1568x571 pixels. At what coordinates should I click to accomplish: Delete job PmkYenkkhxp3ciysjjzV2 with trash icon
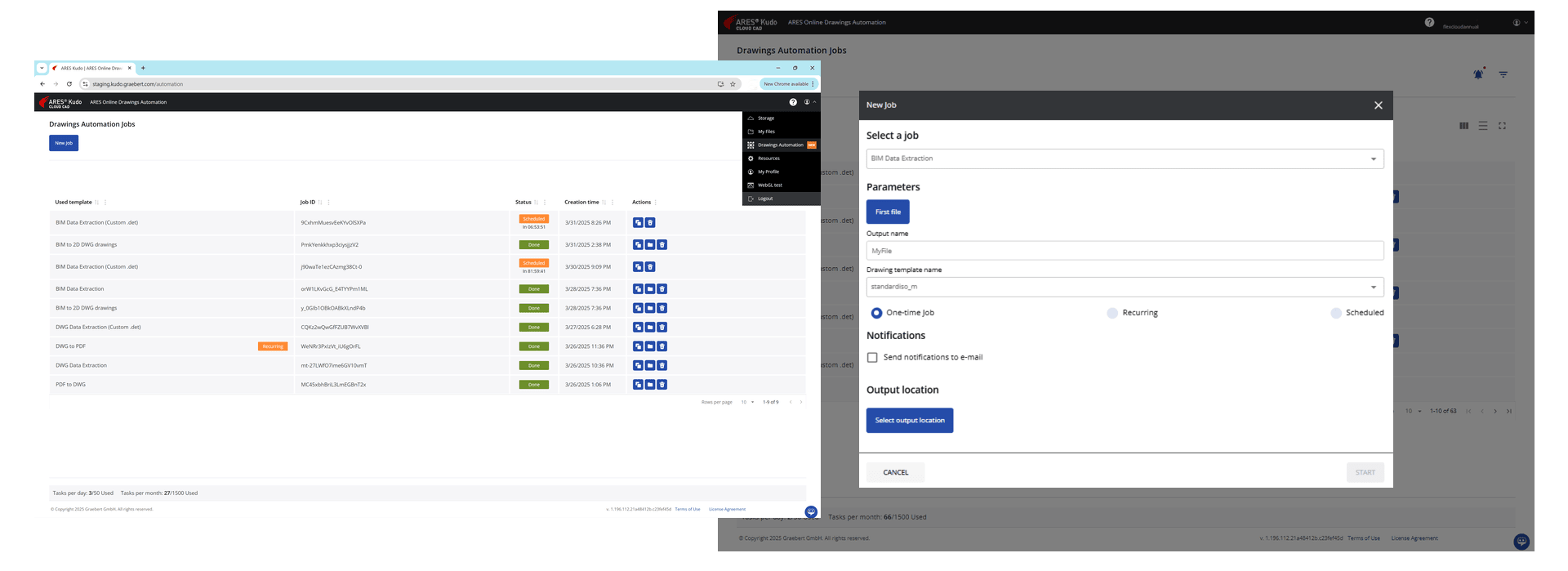coord(662,244)
